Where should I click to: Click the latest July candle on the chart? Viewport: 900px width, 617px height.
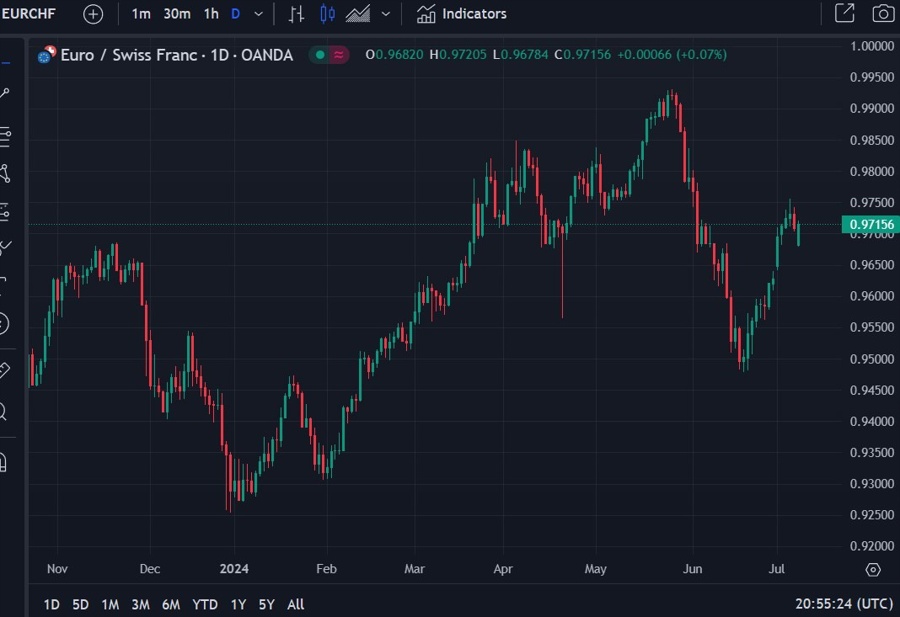pyautogui.click(x=798, y=234)
